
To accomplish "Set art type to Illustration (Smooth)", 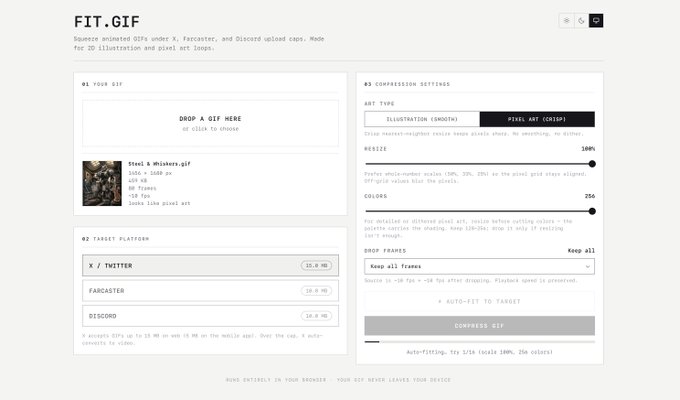I will coord(422,119).
